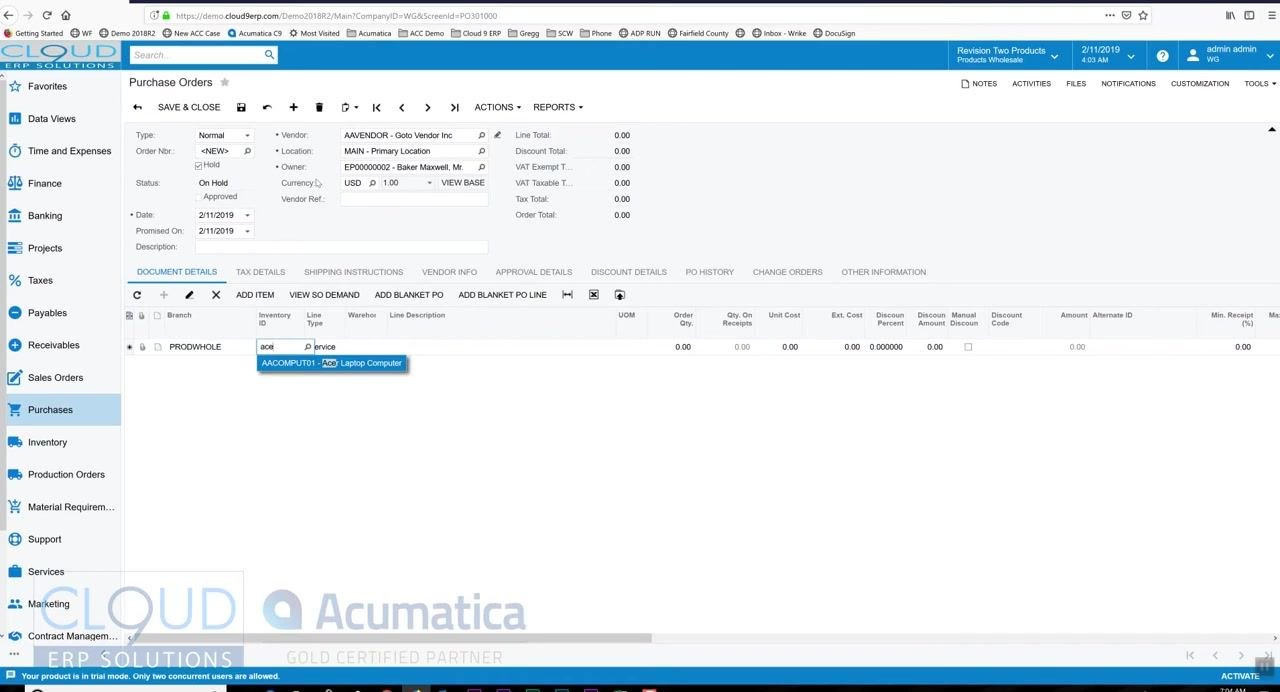
Task: Click Save & Close
Action: point(189,107)
